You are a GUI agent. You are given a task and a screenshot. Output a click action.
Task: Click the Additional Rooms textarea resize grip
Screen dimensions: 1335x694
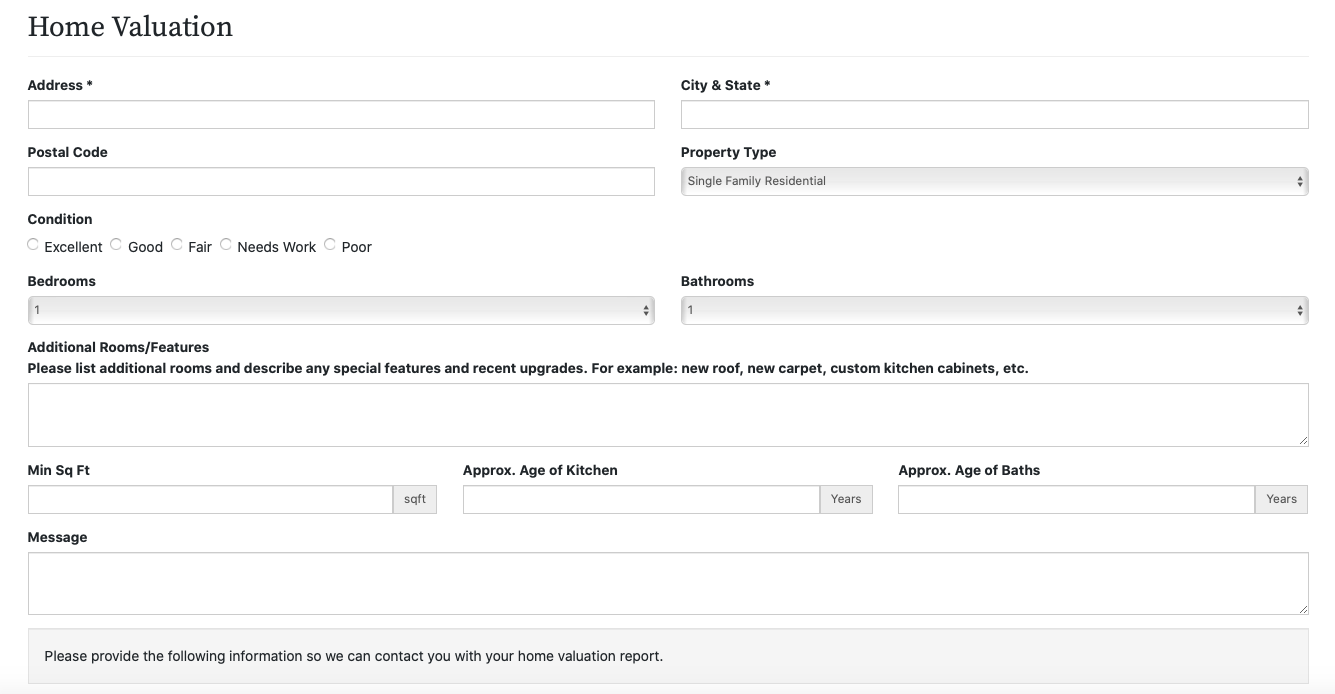click(1302, 440)
